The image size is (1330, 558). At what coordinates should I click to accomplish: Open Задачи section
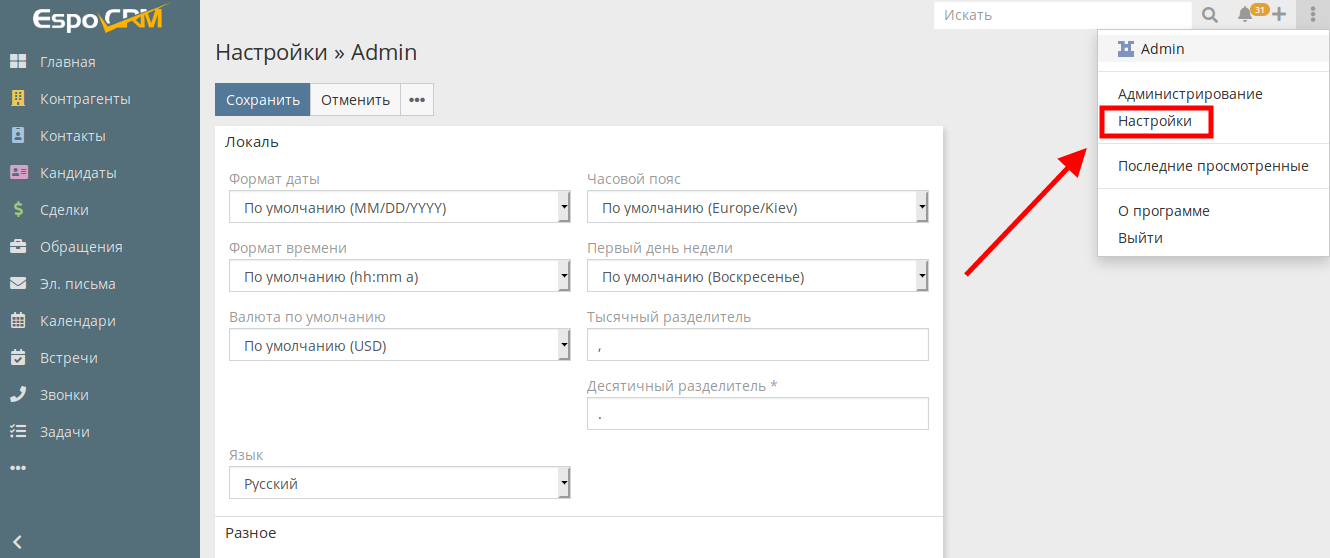pos(65,432)
